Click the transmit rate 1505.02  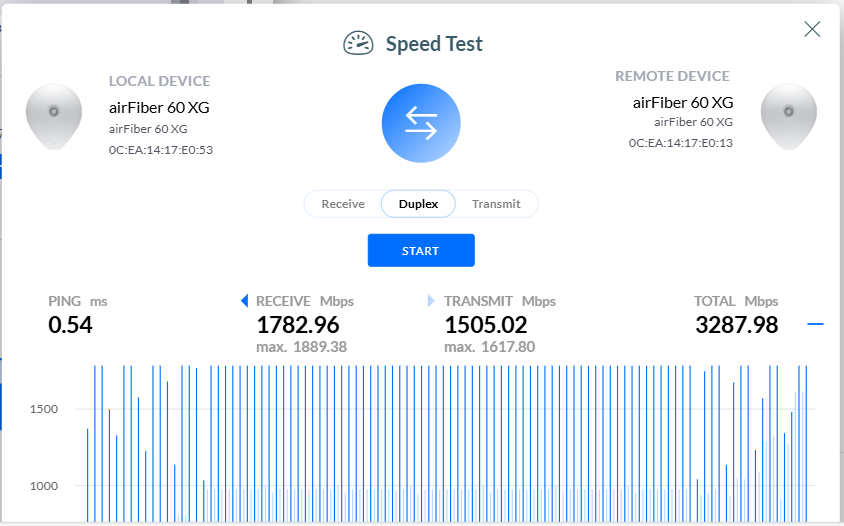coord(486,325)
